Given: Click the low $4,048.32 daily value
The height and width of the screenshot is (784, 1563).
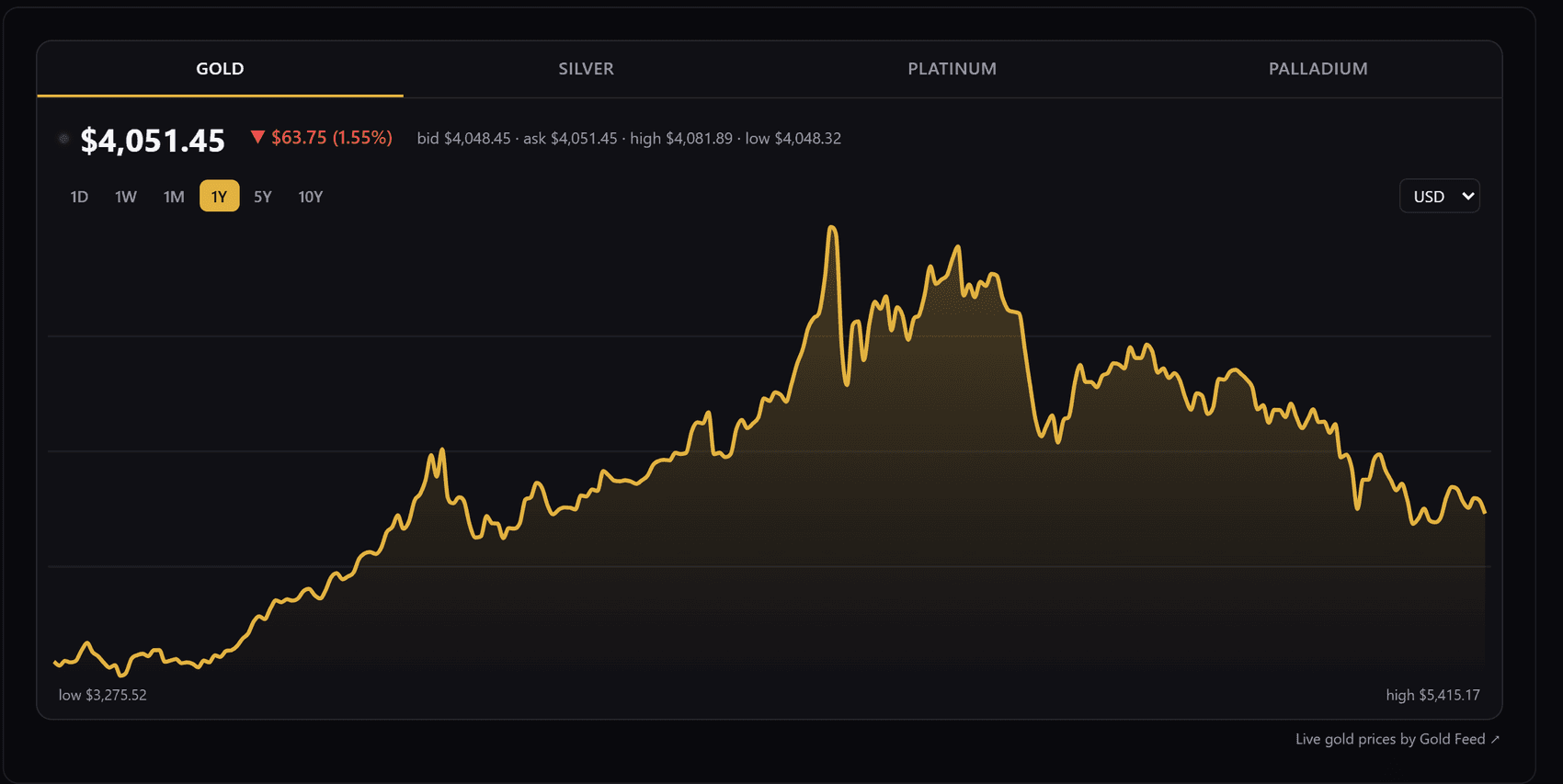Looking at the screenshot, I should tap(793, 138).
